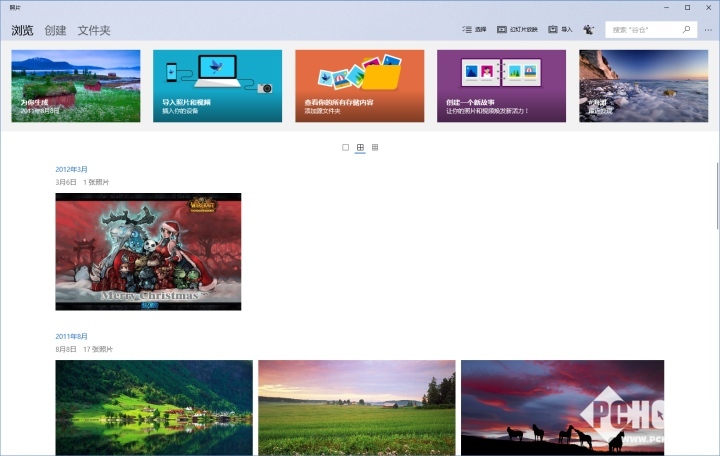Open the pink sky meadow photo
The image size is (720, 456).
(357, 408)
